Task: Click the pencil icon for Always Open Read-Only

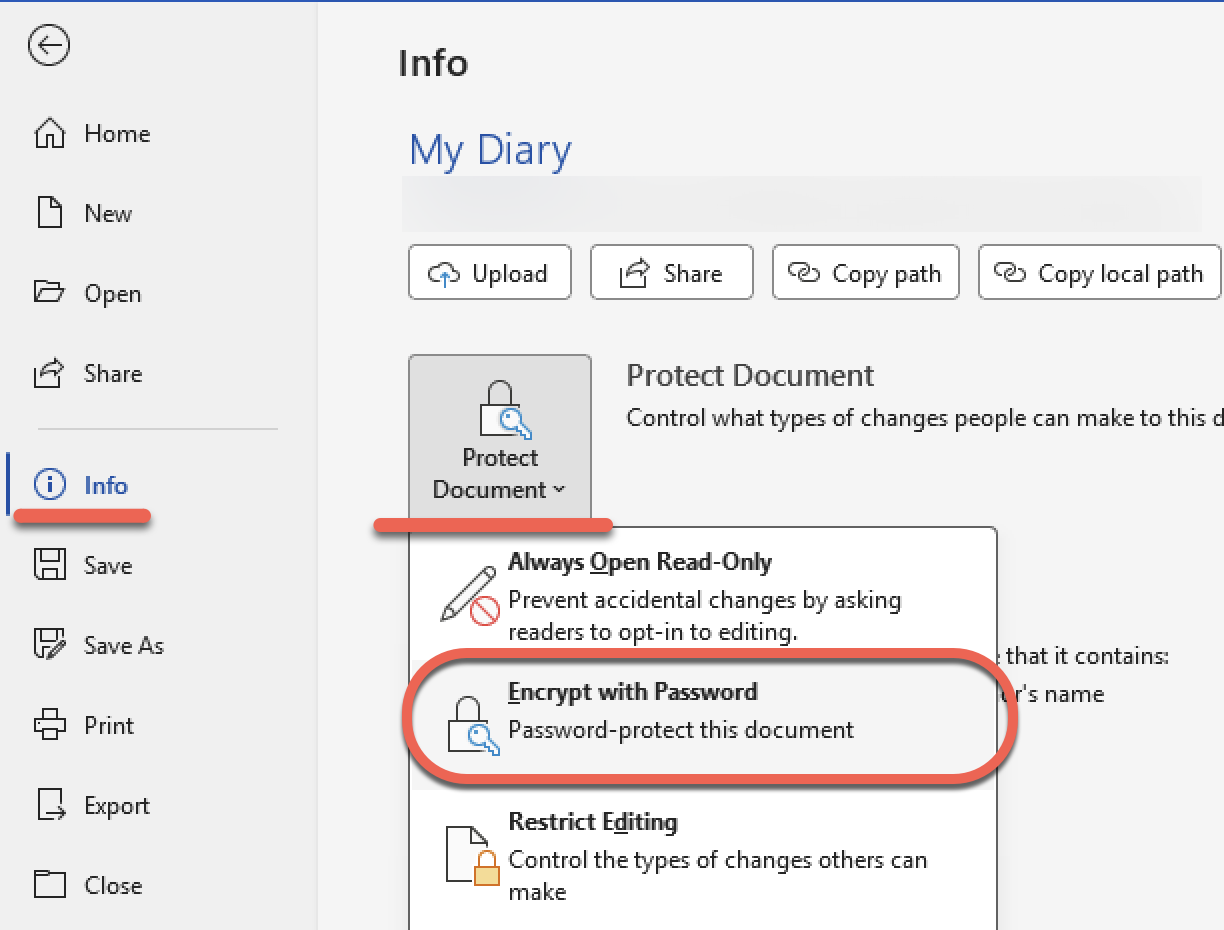Action: (x=469, y=597)
